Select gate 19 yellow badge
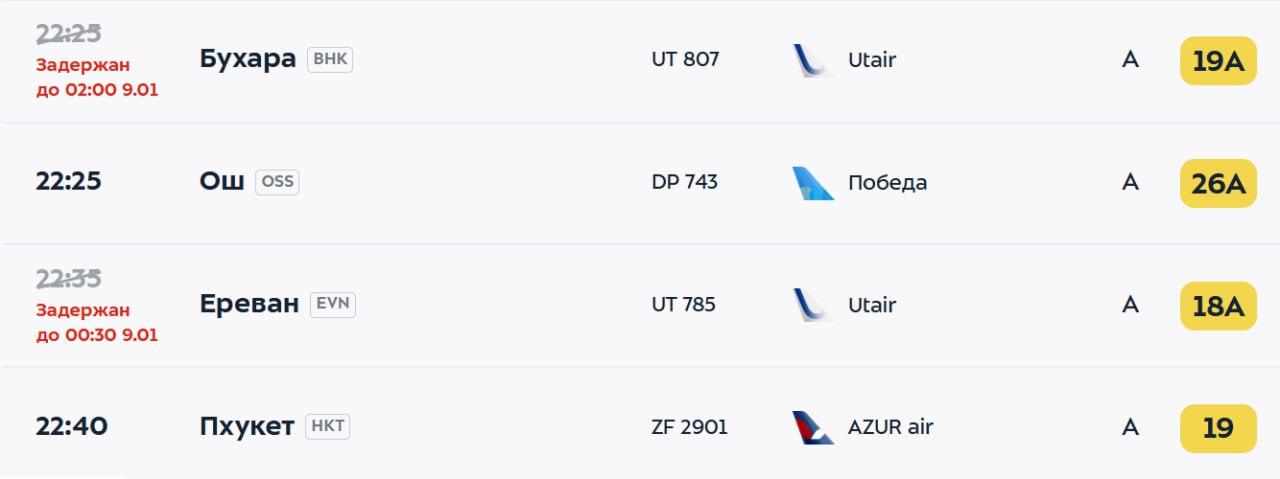1280x479 pixels. pyautogui.click(x=1218, y=428)
